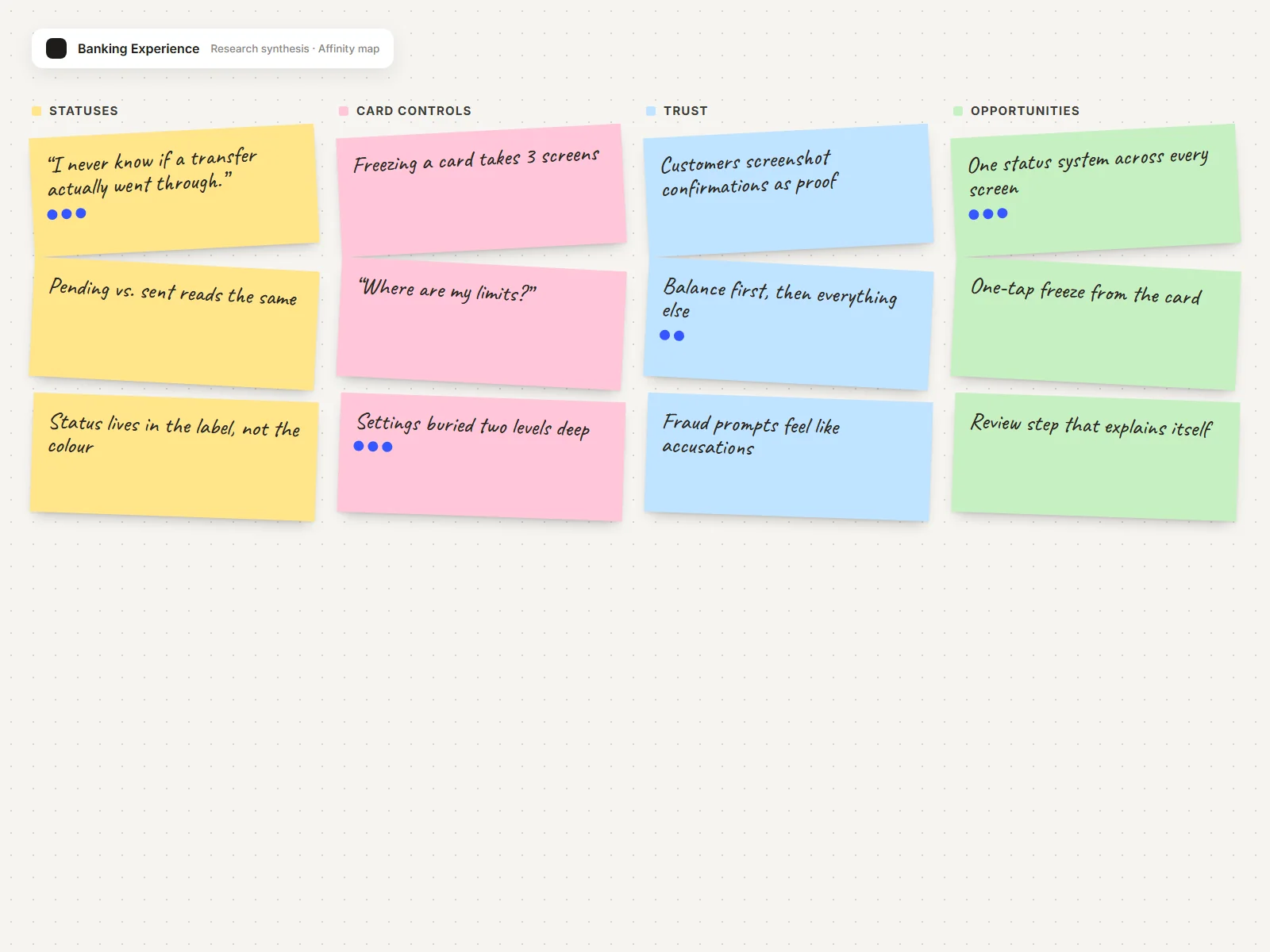
Task: Open the Banking Experience board title
Action: [138, 48]
